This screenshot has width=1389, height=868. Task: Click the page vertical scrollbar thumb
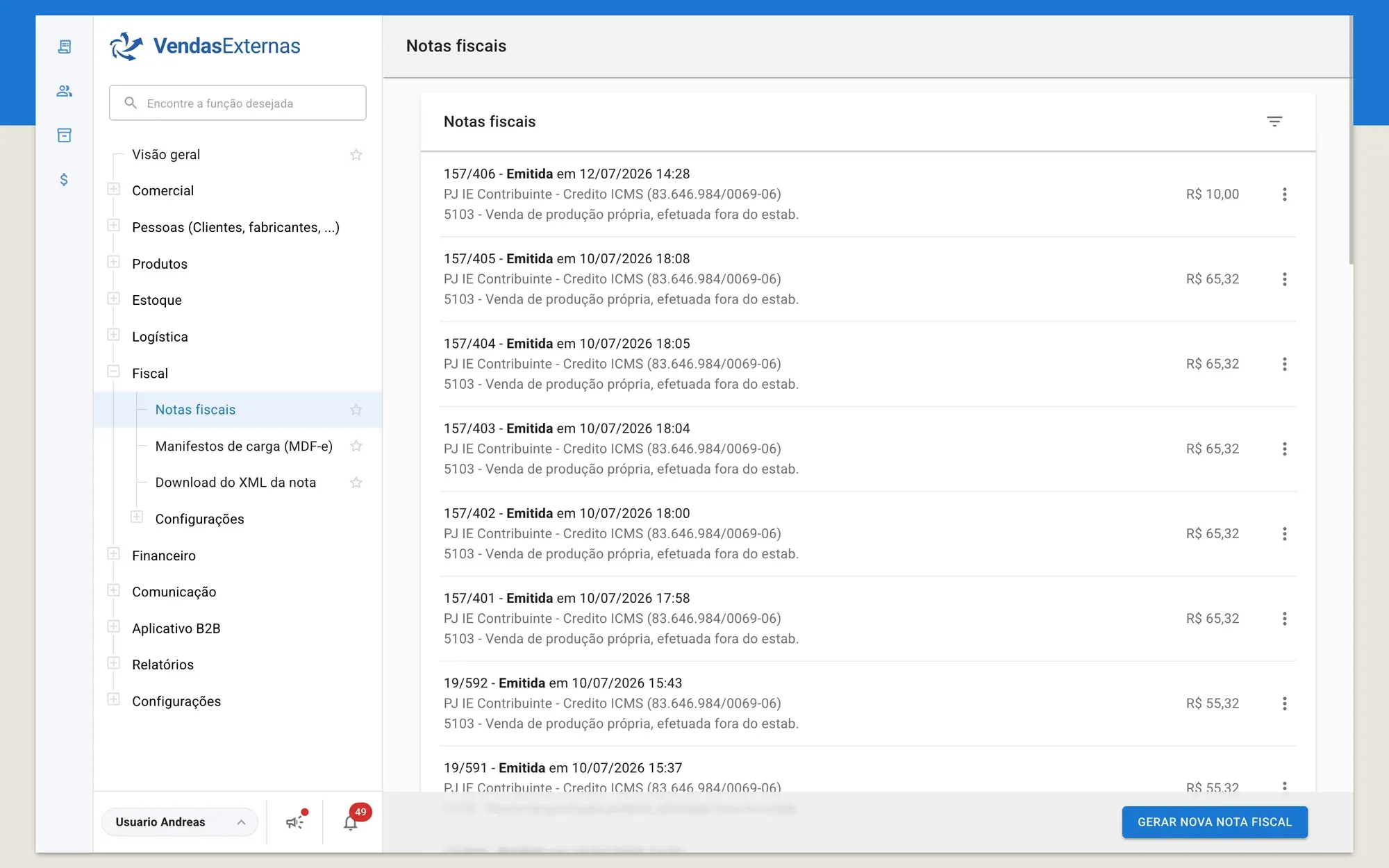click(x=1351, y=139)
